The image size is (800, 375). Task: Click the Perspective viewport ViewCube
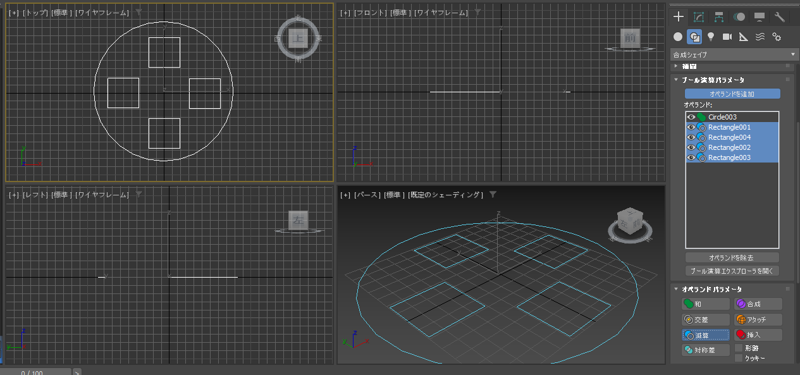click(630, 221)
